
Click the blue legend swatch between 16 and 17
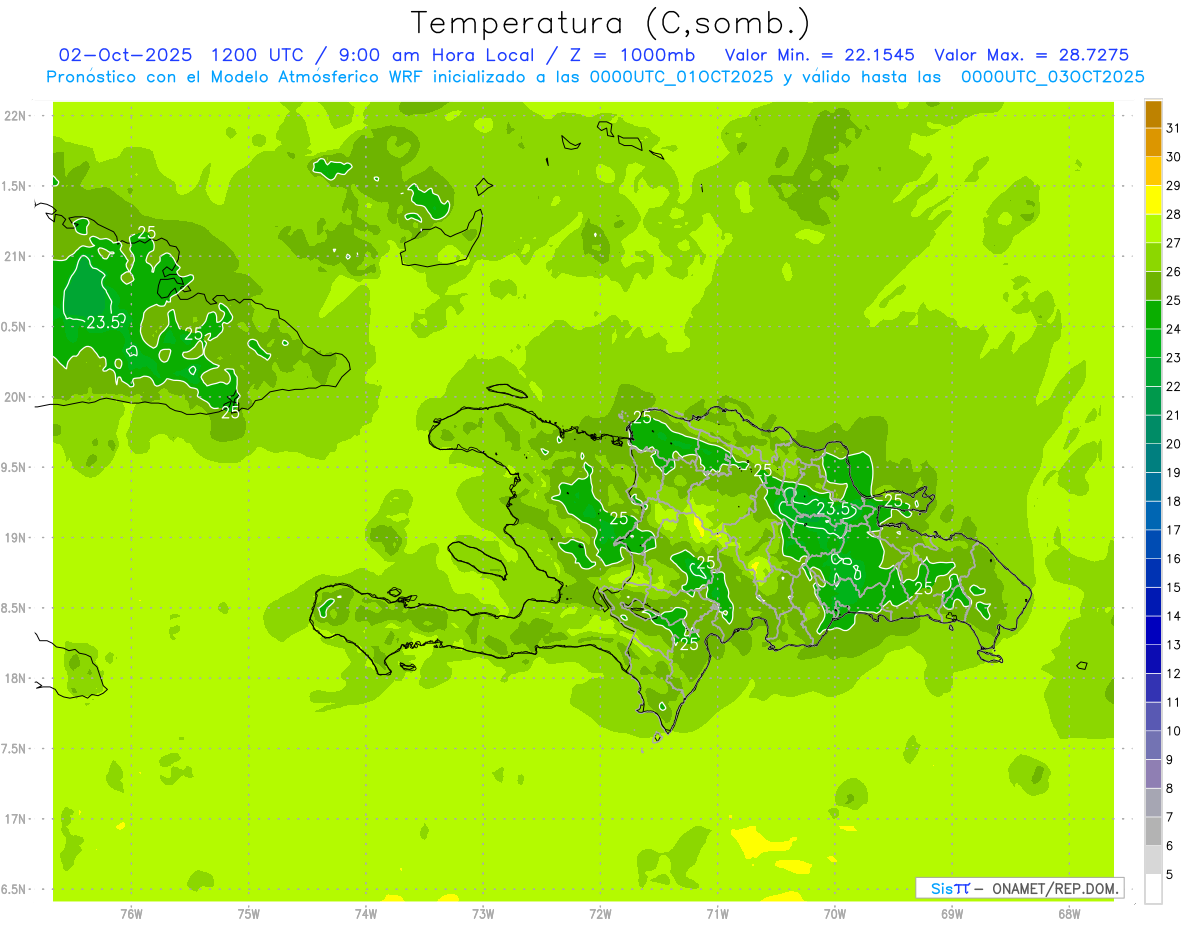1153,544
